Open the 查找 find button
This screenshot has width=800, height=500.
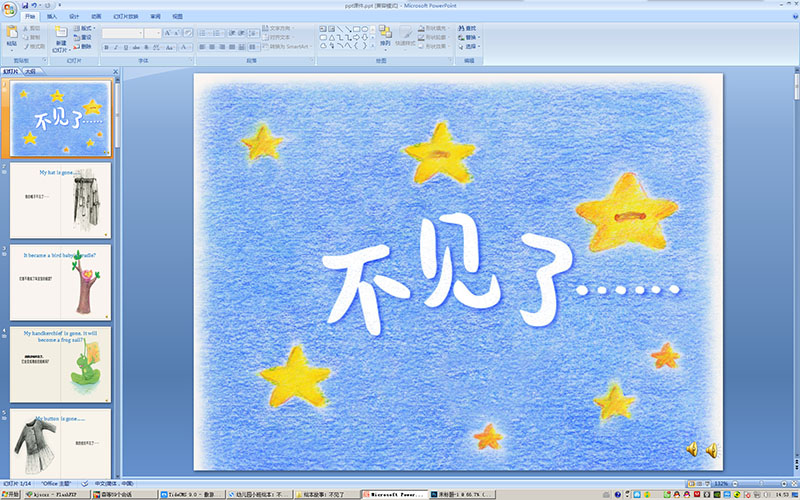pos(467,28)
